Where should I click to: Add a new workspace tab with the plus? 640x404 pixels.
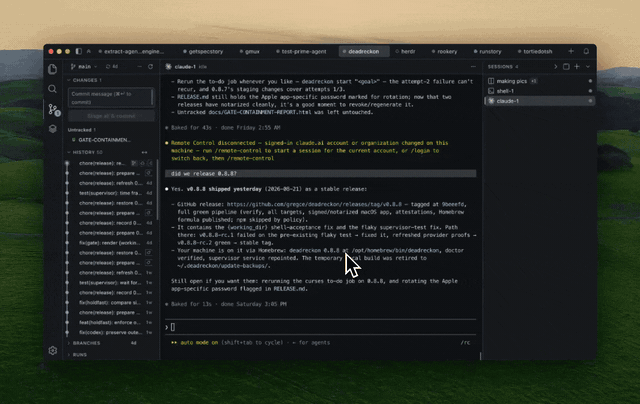pos(571,51)
